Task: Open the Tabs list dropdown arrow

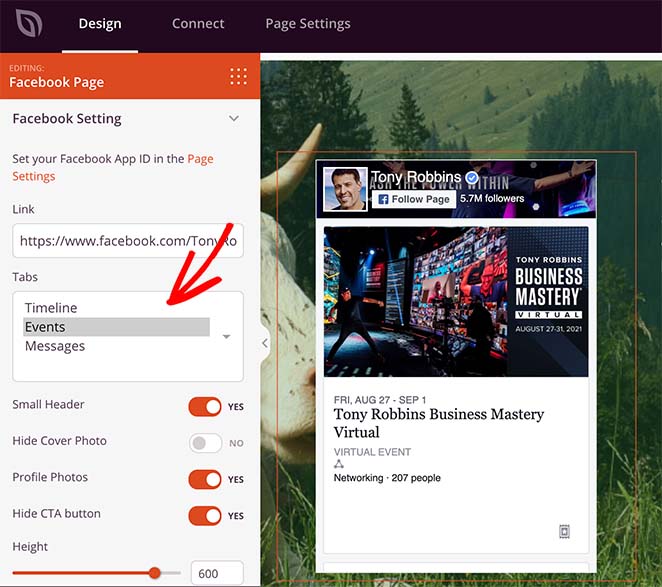Action: (227, 337)
